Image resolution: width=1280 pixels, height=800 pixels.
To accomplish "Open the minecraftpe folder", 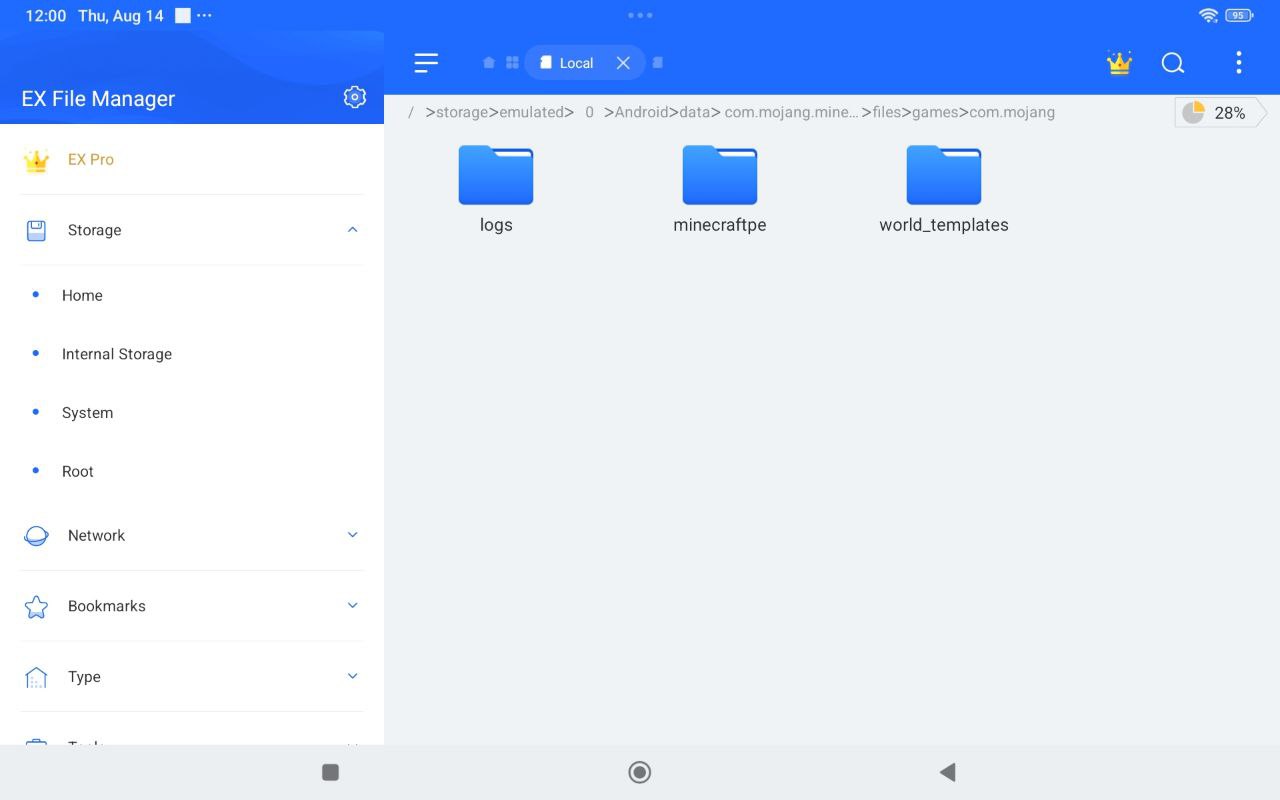I will (720, 188).
